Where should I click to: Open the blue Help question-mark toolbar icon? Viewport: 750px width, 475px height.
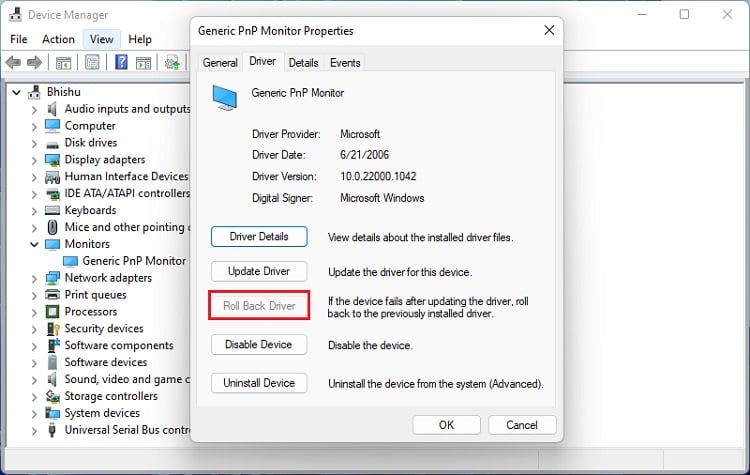pyautogui.click(x=121, y=62)
